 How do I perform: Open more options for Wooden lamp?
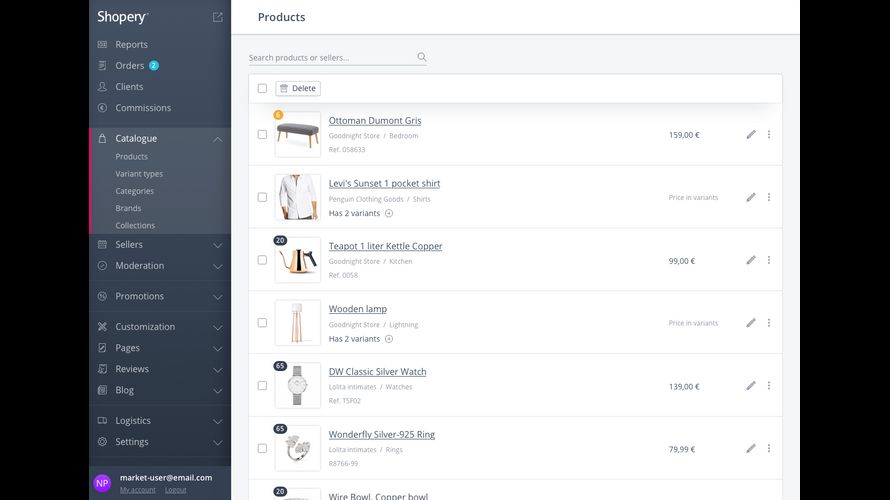(x=769, y=322)
